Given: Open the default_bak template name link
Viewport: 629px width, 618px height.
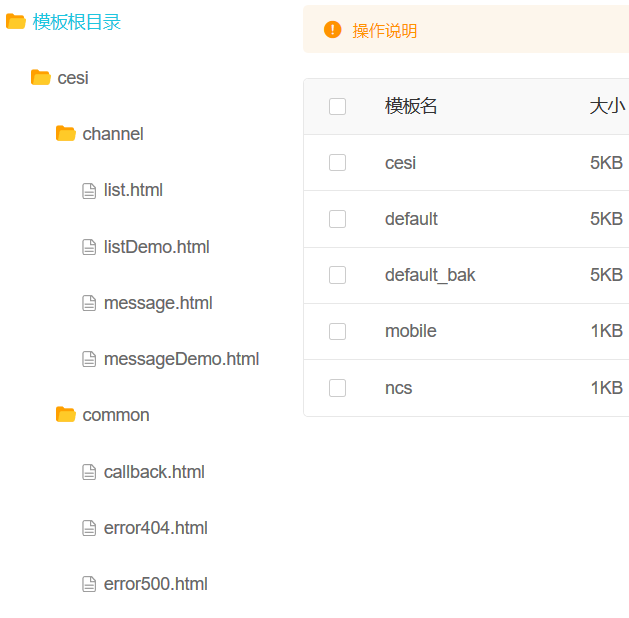Looking at the screenshot, I should point(430,275).
